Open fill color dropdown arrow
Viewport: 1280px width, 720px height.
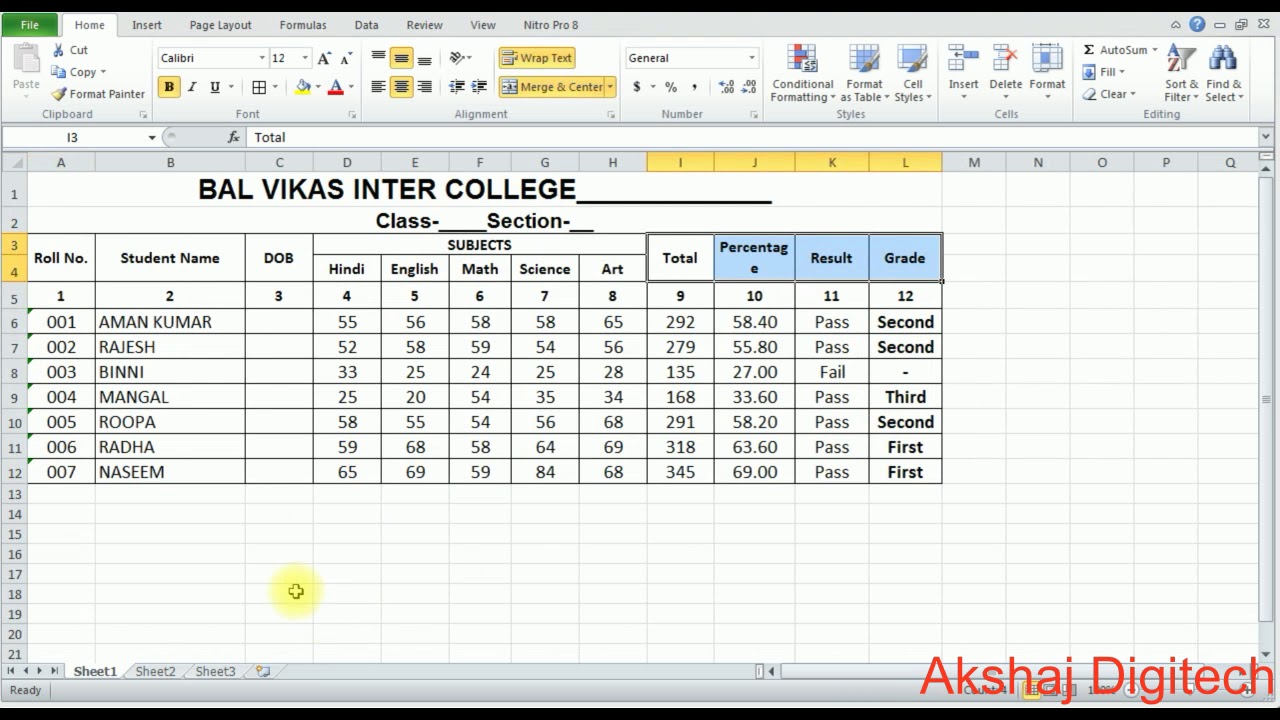[x=318, y=87]
